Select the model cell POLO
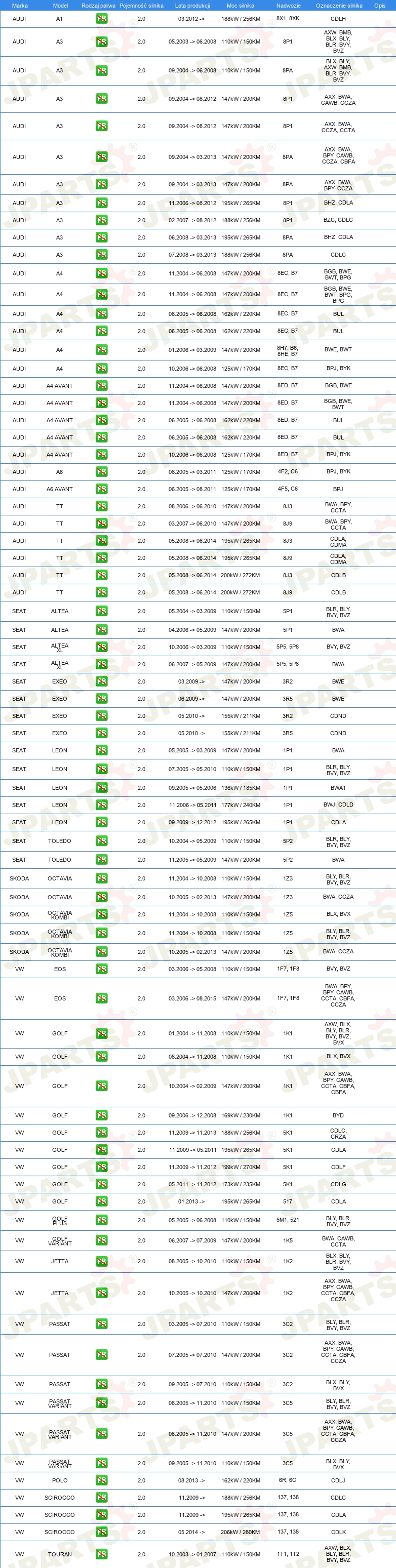396x1568 pixels. click(60, 1480)
